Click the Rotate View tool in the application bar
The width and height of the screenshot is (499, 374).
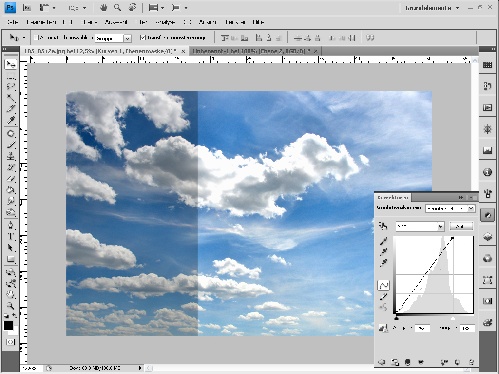[132, 7]
